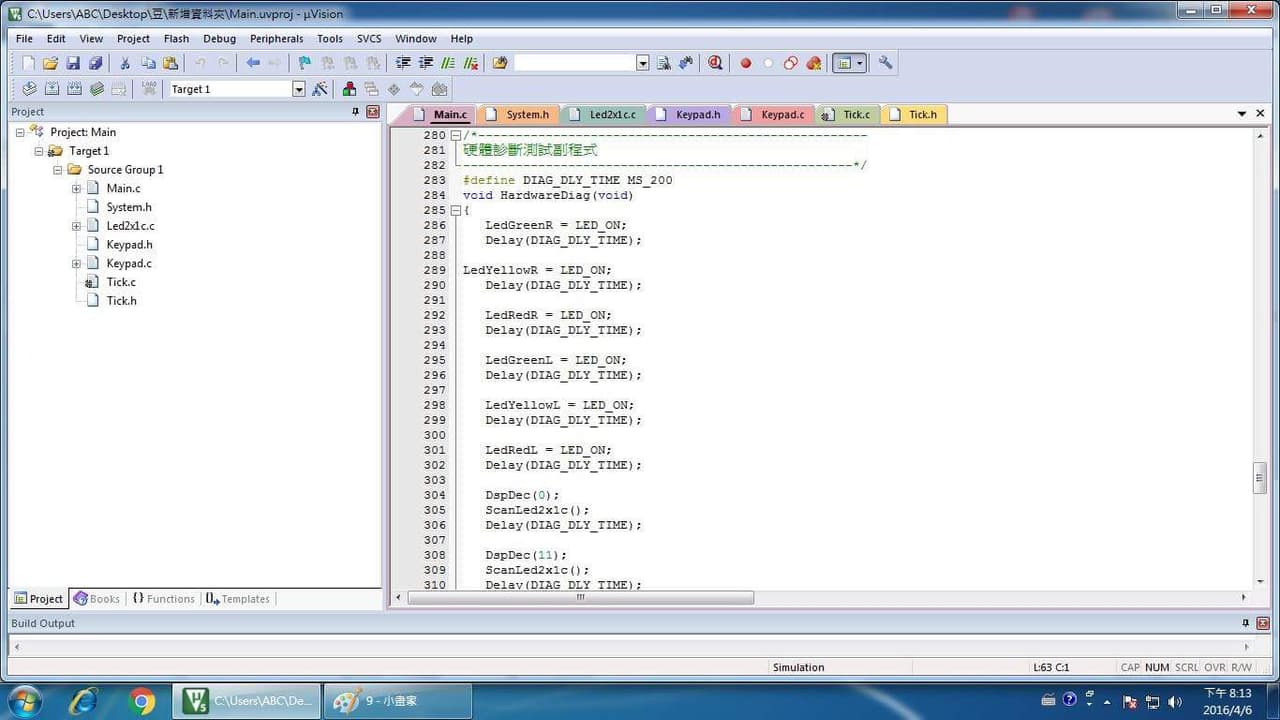Open Configuration wrench icon
Image resolution: width=1280 pixels, height=720 pixels.
click(885, 63)
